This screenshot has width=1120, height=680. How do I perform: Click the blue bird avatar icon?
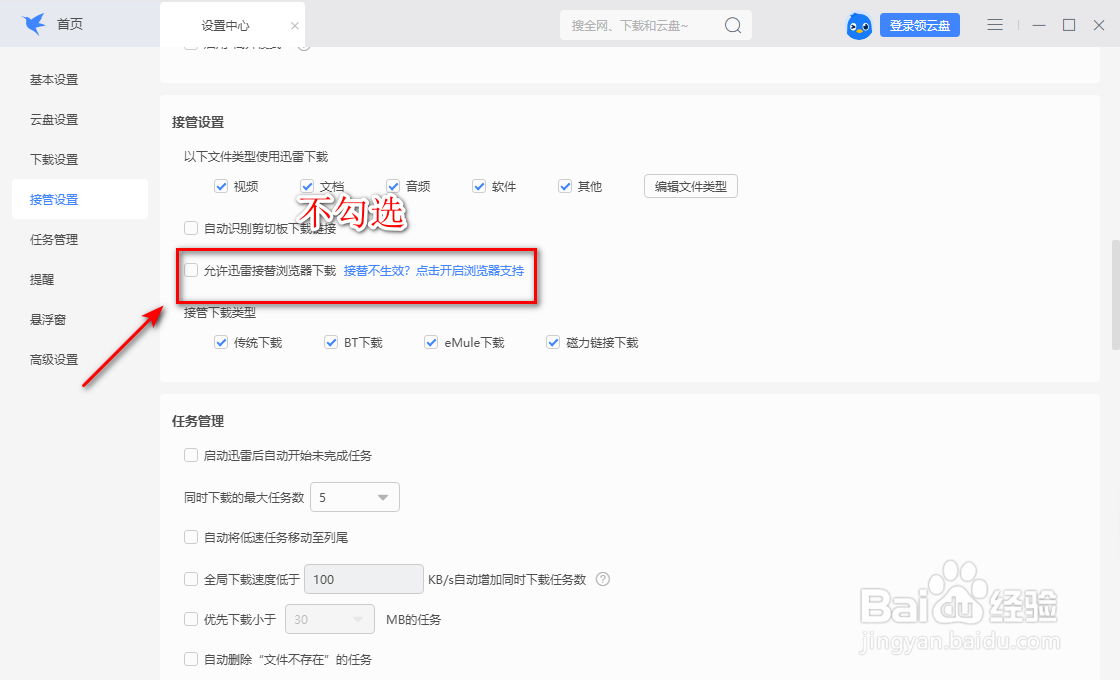coord(859,26)
